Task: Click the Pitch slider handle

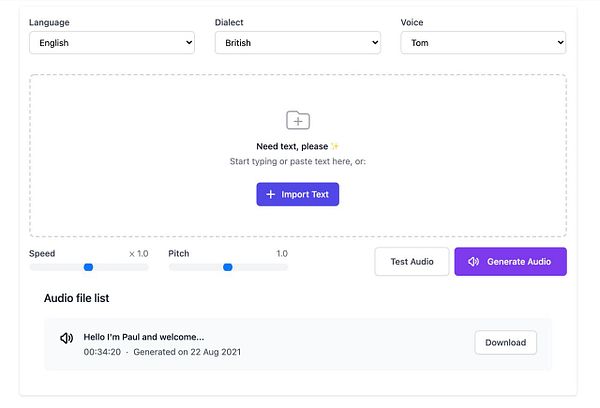Action: click(228, 267)
